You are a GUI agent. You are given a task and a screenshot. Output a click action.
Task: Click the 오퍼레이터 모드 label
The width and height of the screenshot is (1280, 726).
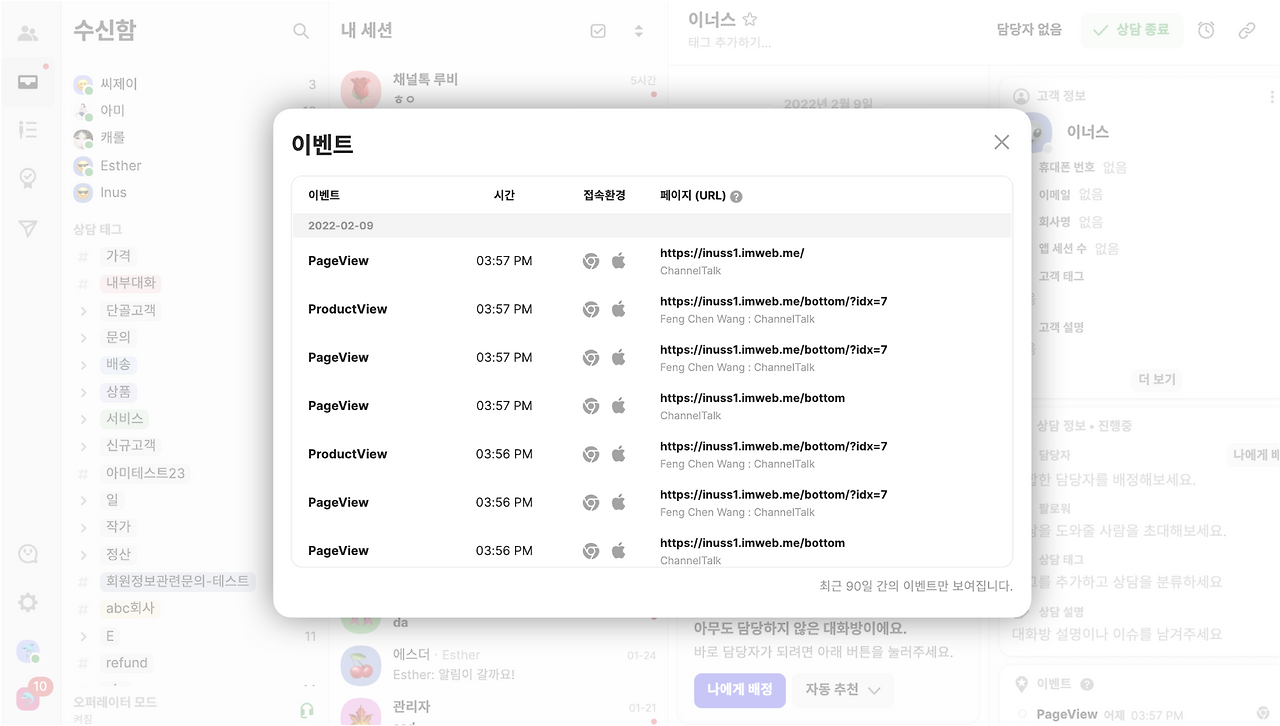(115, 702)
